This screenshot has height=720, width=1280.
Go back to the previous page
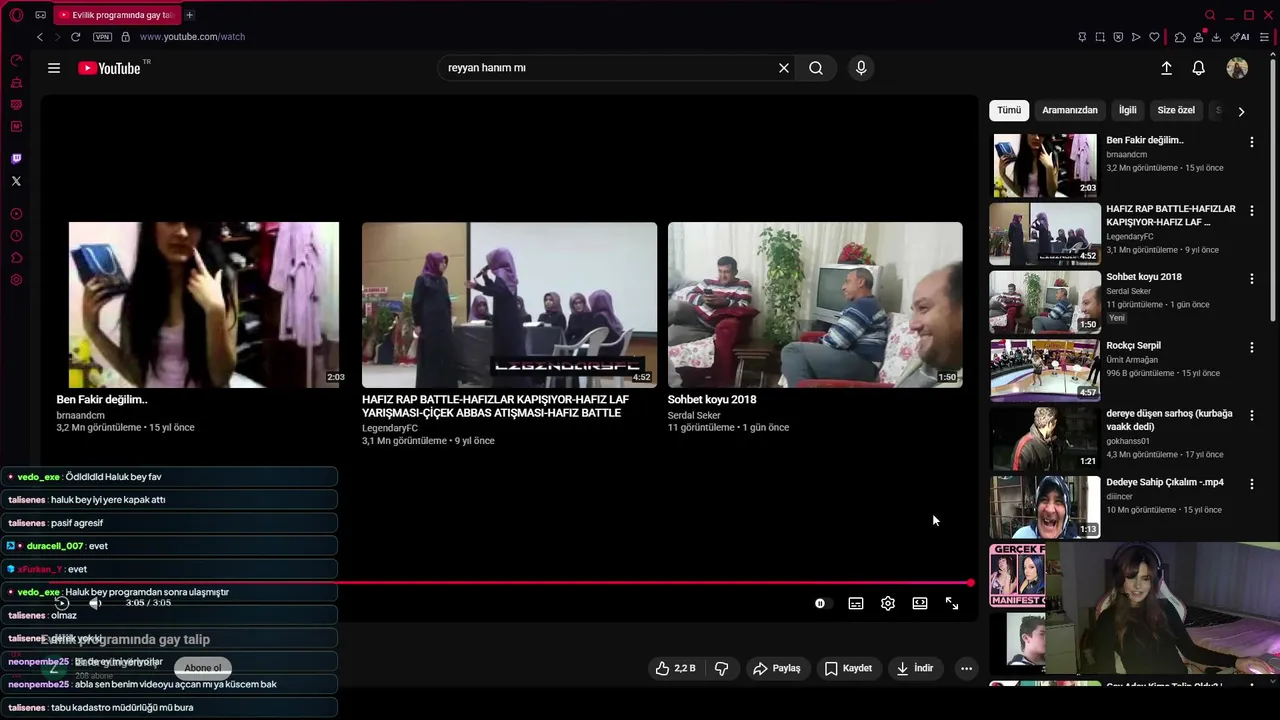(x=40, y=37)
